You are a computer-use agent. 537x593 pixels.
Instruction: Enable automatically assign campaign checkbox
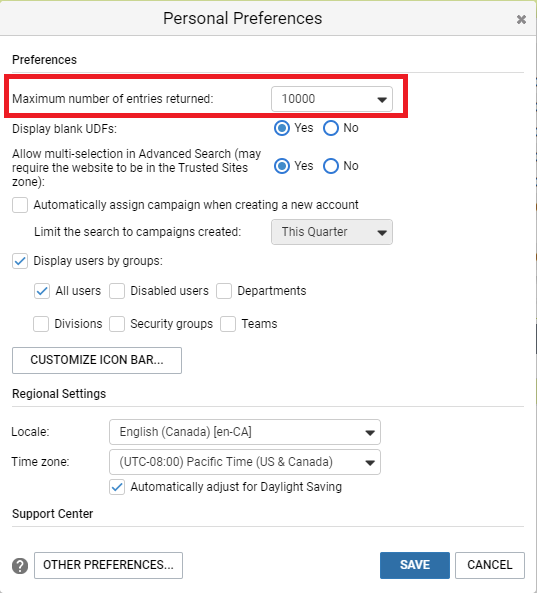click(x=20, y=205)
